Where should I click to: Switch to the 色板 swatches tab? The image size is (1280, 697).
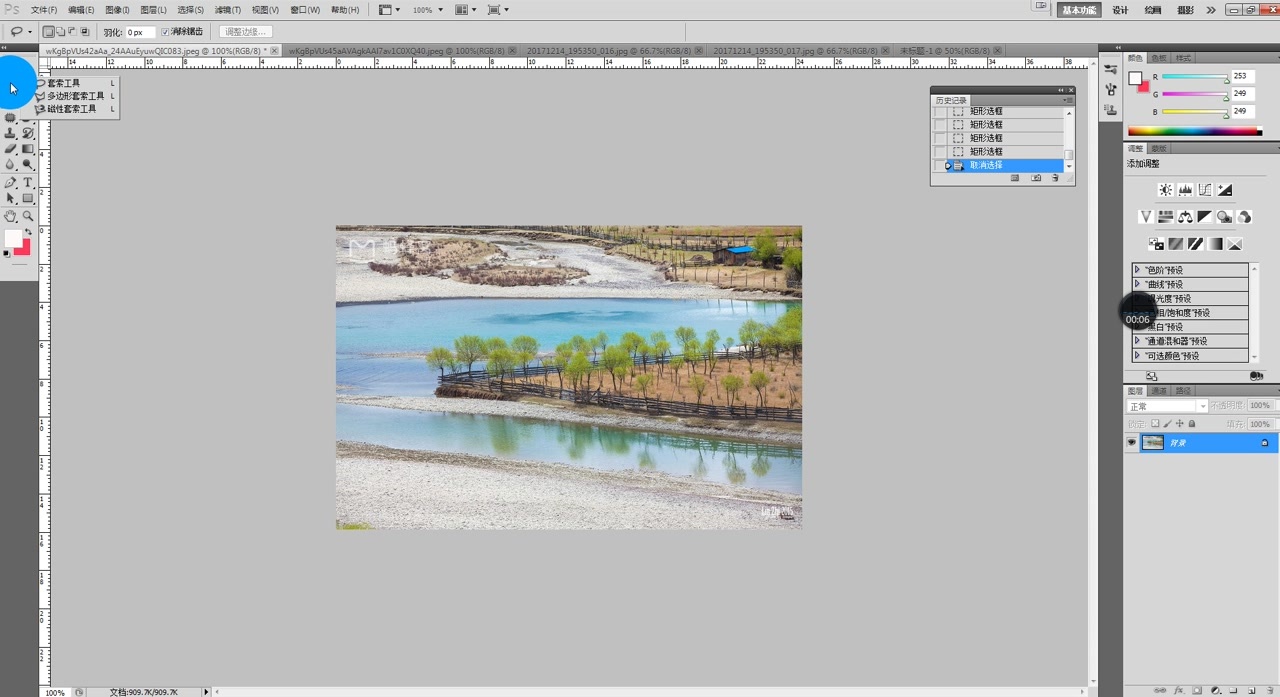[1158, 58]
